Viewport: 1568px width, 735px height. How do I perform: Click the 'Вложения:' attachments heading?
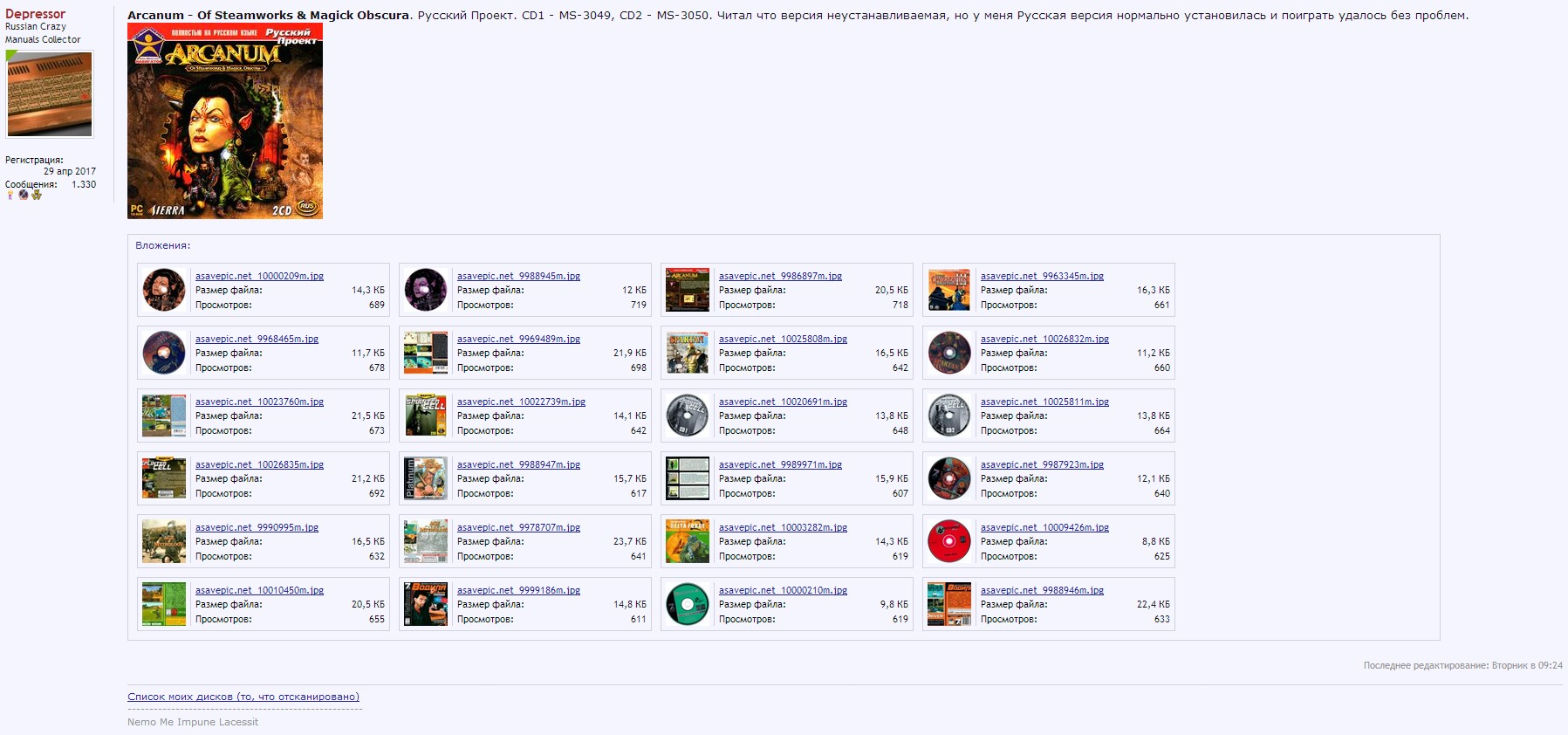tap(163, 245)
